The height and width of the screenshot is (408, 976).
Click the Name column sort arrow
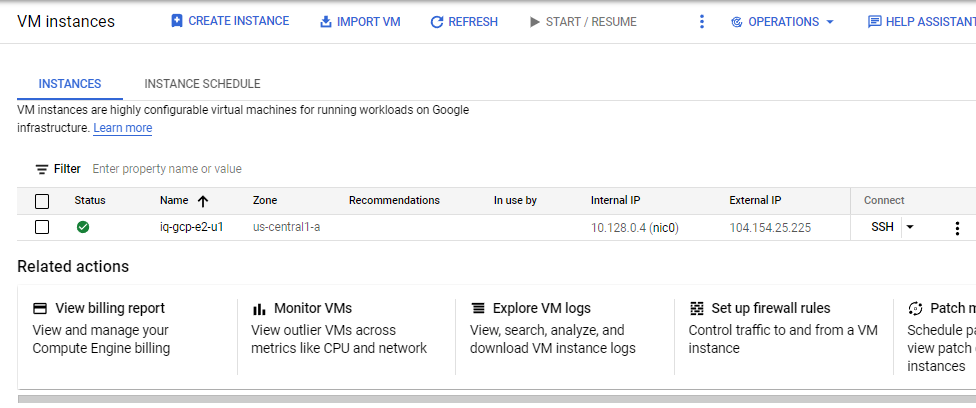pos(202,201)
